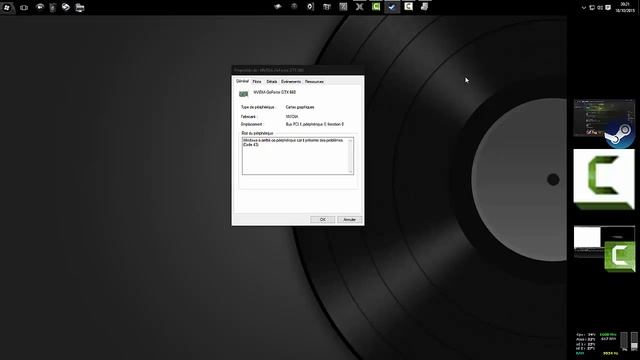This screenshot has height=360, width=640.
Task: Switch to the Détails tab
Action: [271, 82]
